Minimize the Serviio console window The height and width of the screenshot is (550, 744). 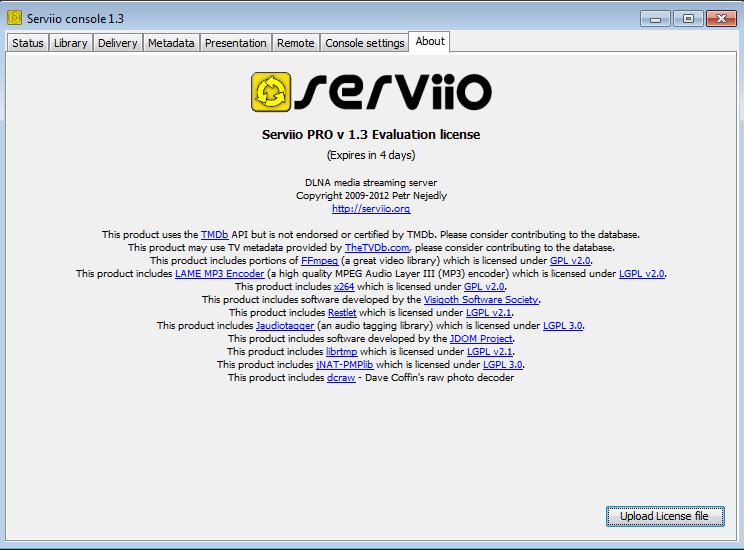point(655,19)
